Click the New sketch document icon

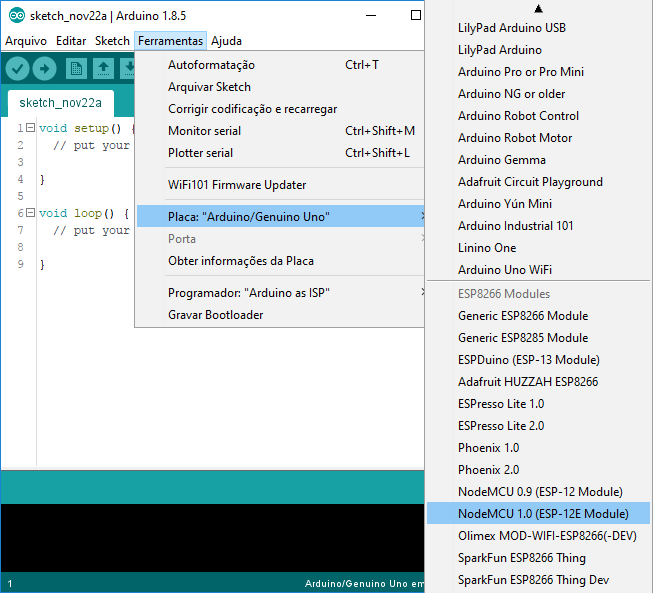pyautogui.click(x=76, y=68)
